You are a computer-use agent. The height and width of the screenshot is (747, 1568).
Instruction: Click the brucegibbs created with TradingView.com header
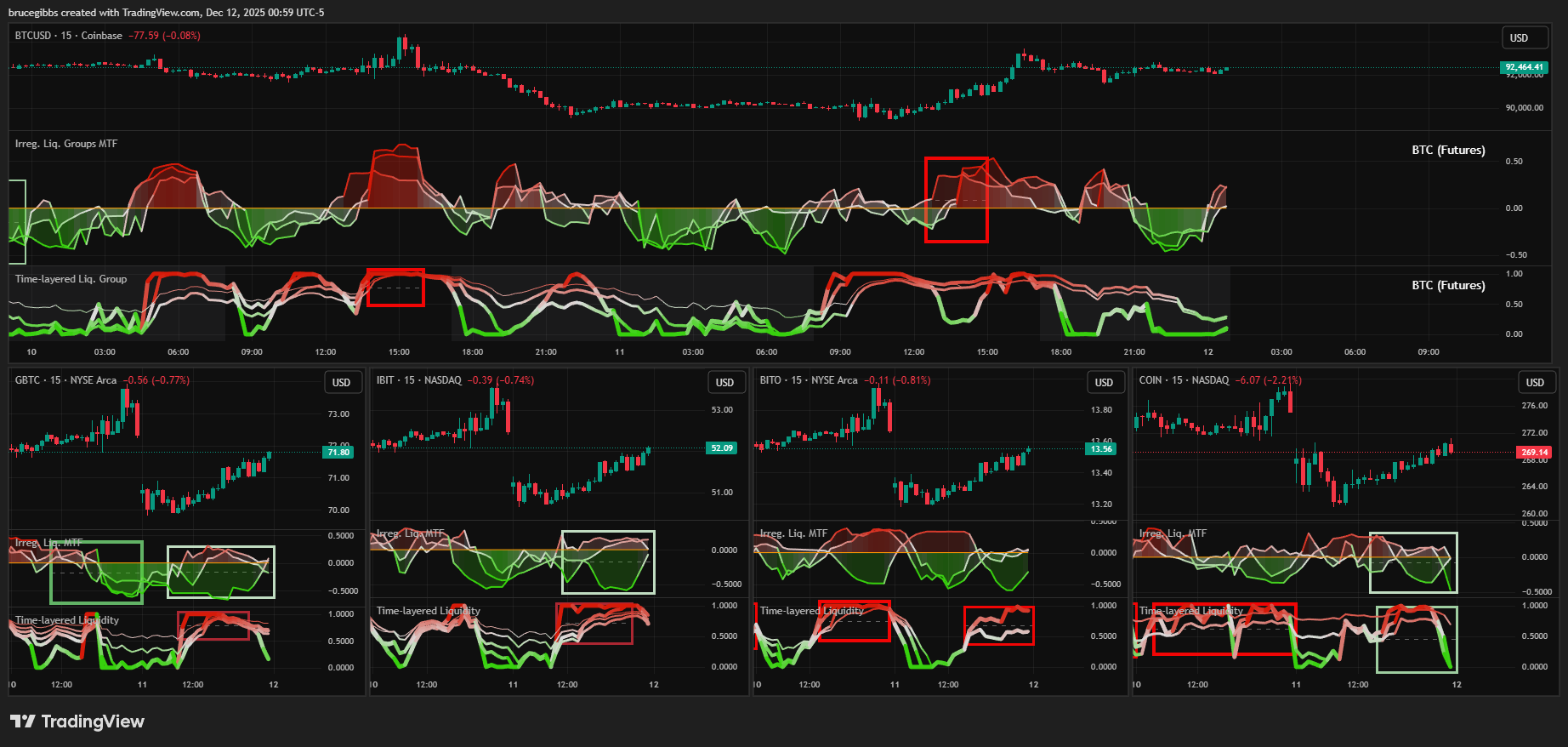(166, 13)
